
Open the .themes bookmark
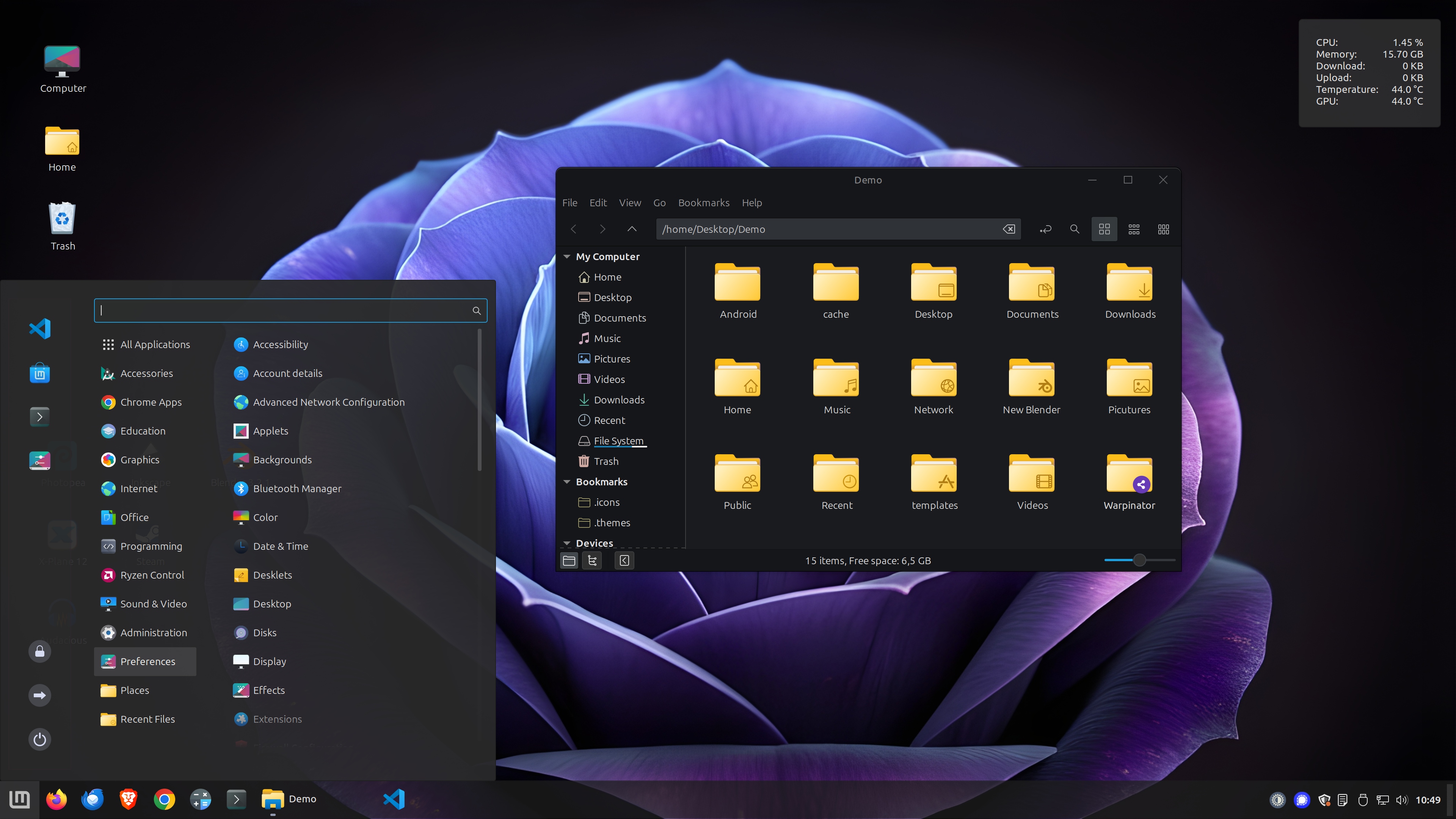[x=604, y=523]
